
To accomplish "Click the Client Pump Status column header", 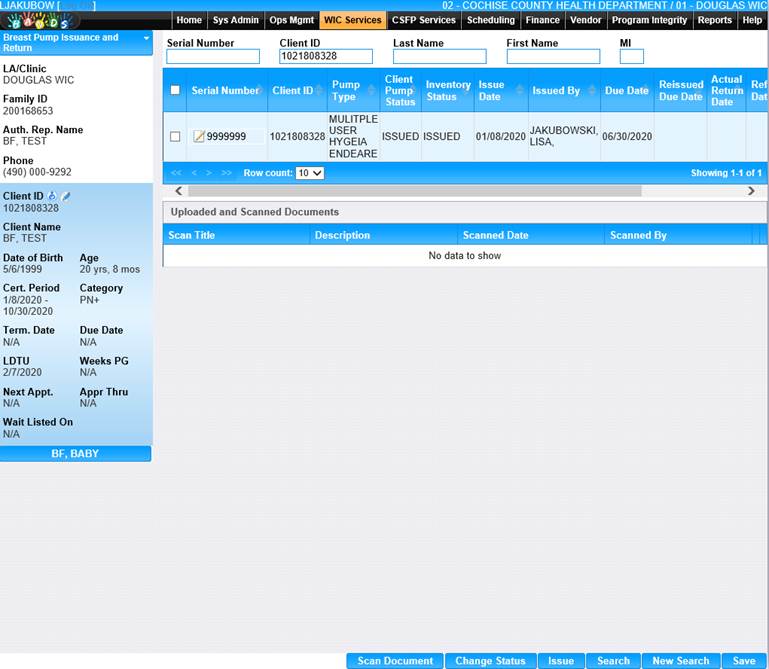I will pyautogui.click(x=400, y=90).
